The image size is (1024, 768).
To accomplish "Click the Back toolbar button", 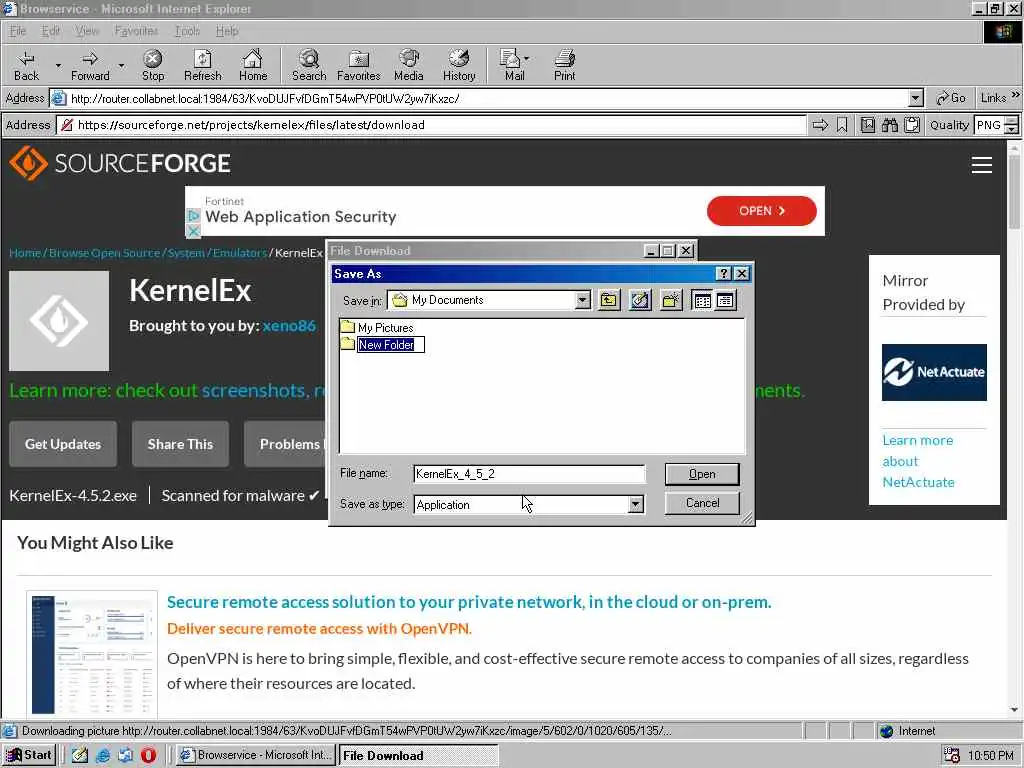I will [x=26, y=66].
